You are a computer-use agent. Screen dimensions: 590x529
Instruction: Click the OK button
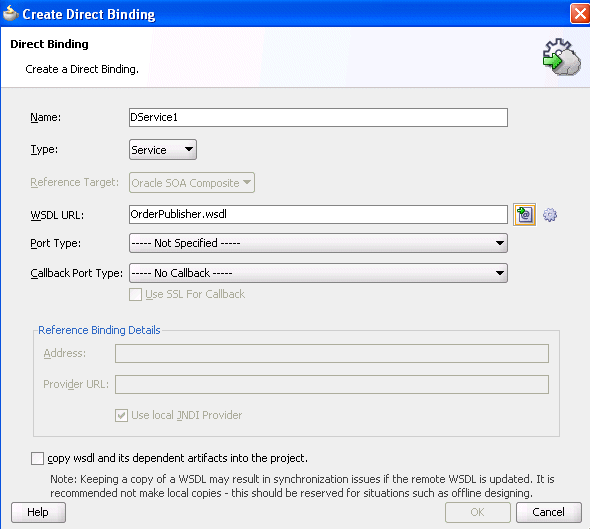tap(477, 512)
